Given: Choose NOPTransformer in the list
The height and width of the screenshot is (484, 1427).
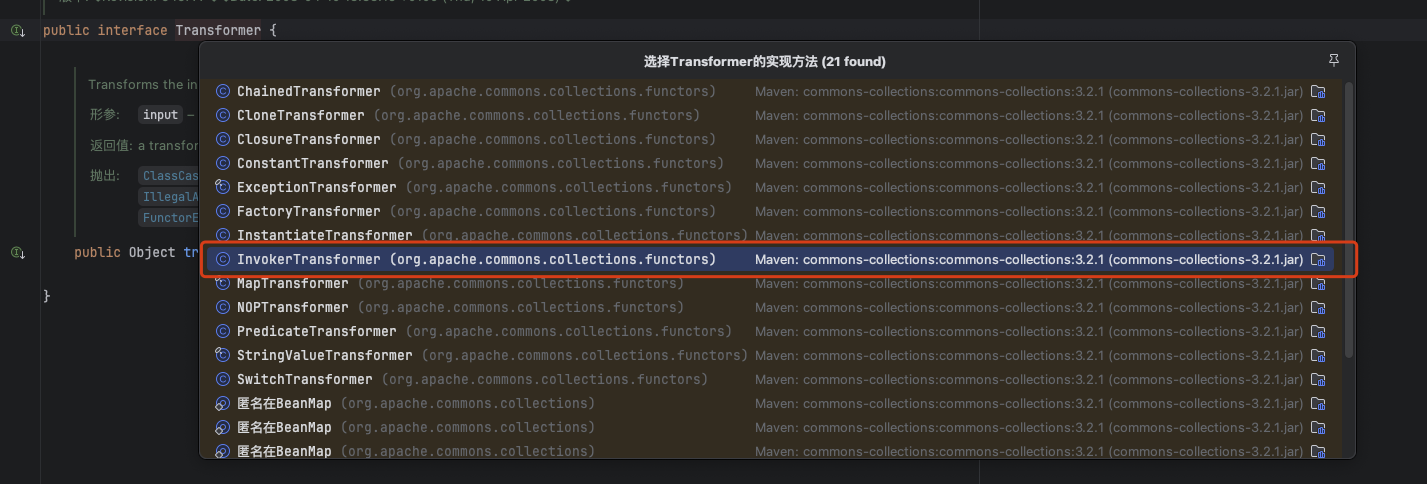Looking at the screenshot, I should pyautogui.click(x=292, y=307).
